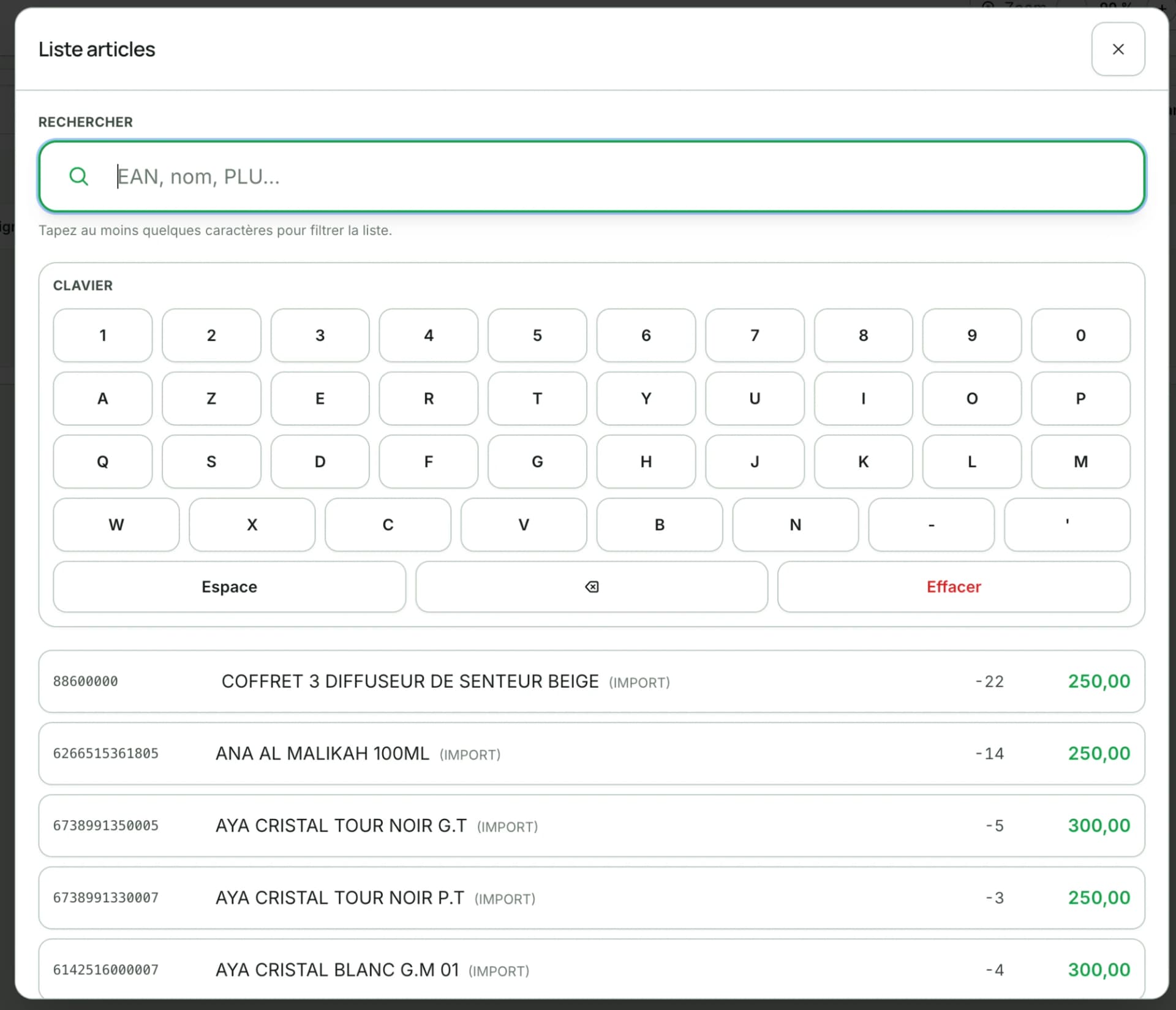Tap the backspace key on the keyboard

click(x=592, y=587)
